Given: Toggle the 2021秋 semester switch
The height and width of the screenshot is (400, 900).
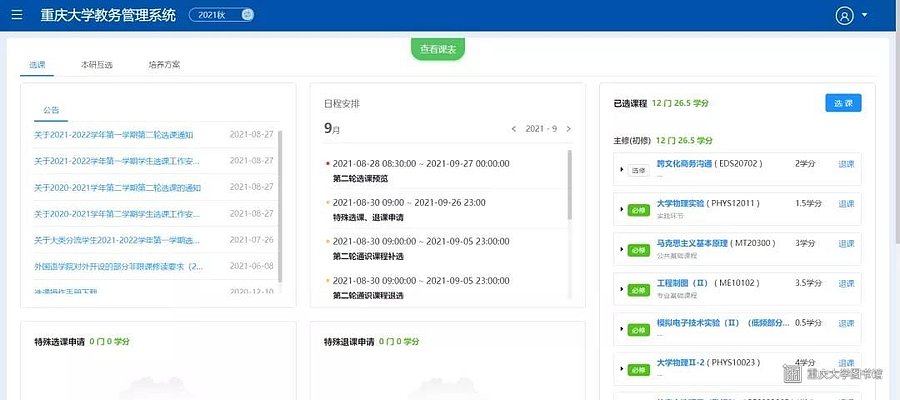Looking at the screenshot, I should [221, 15].
